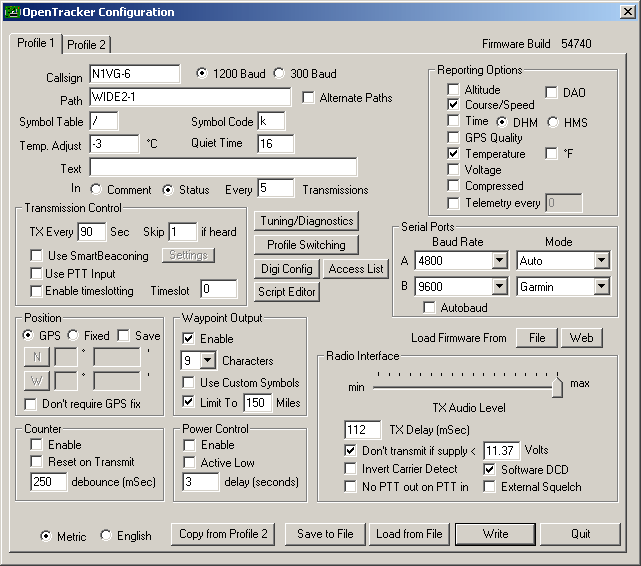Image resolution: width=641 pixels, height=566 pixels.
Task: Click the Text message field
Action: (223, 168)
